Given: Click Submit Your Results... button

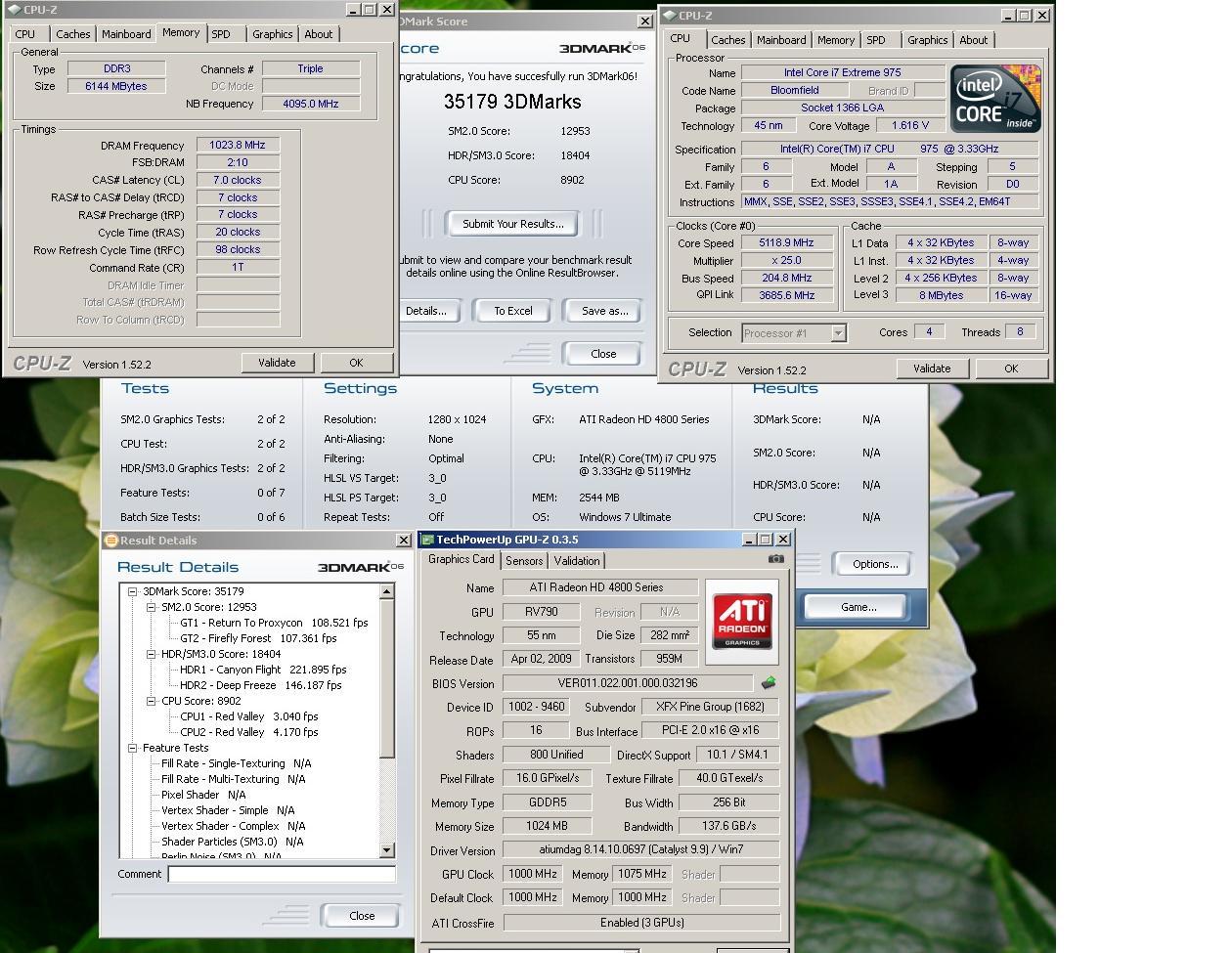Looking at the screenshot, I should pyautogui.click(x=513, y=224).
